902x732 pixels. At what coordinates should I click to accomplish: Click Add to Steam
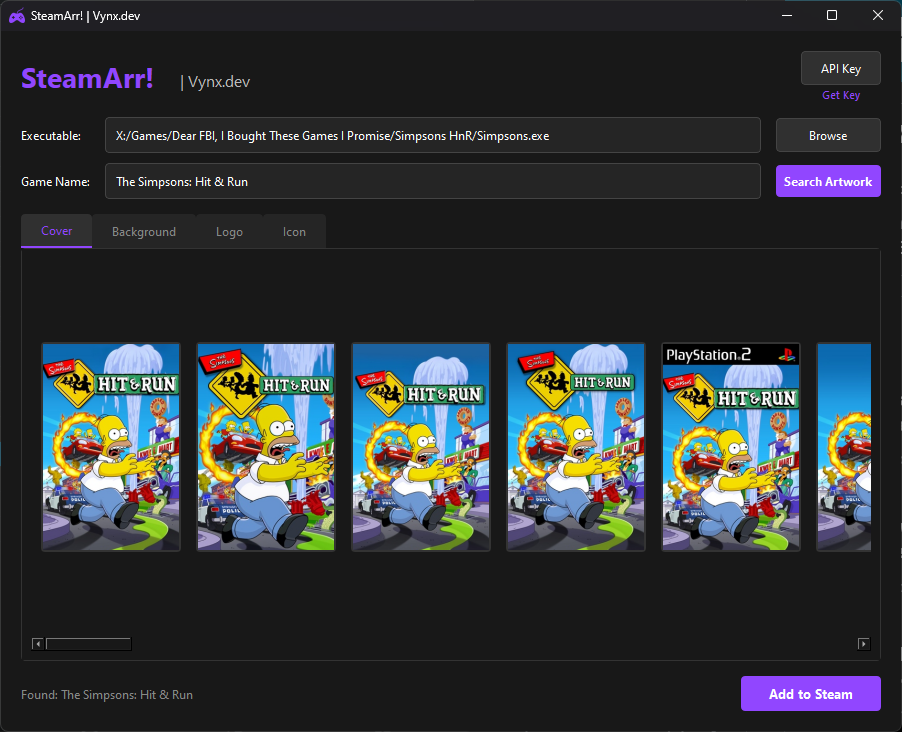(x=811, y=693)
